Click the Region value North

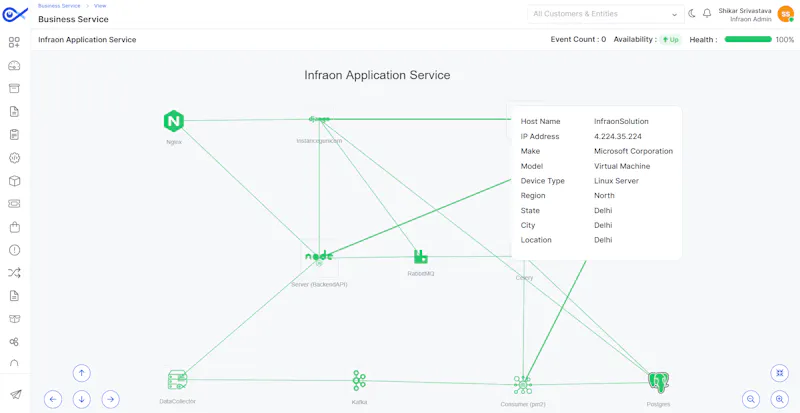pyautogui.click(x=605, y=196)
